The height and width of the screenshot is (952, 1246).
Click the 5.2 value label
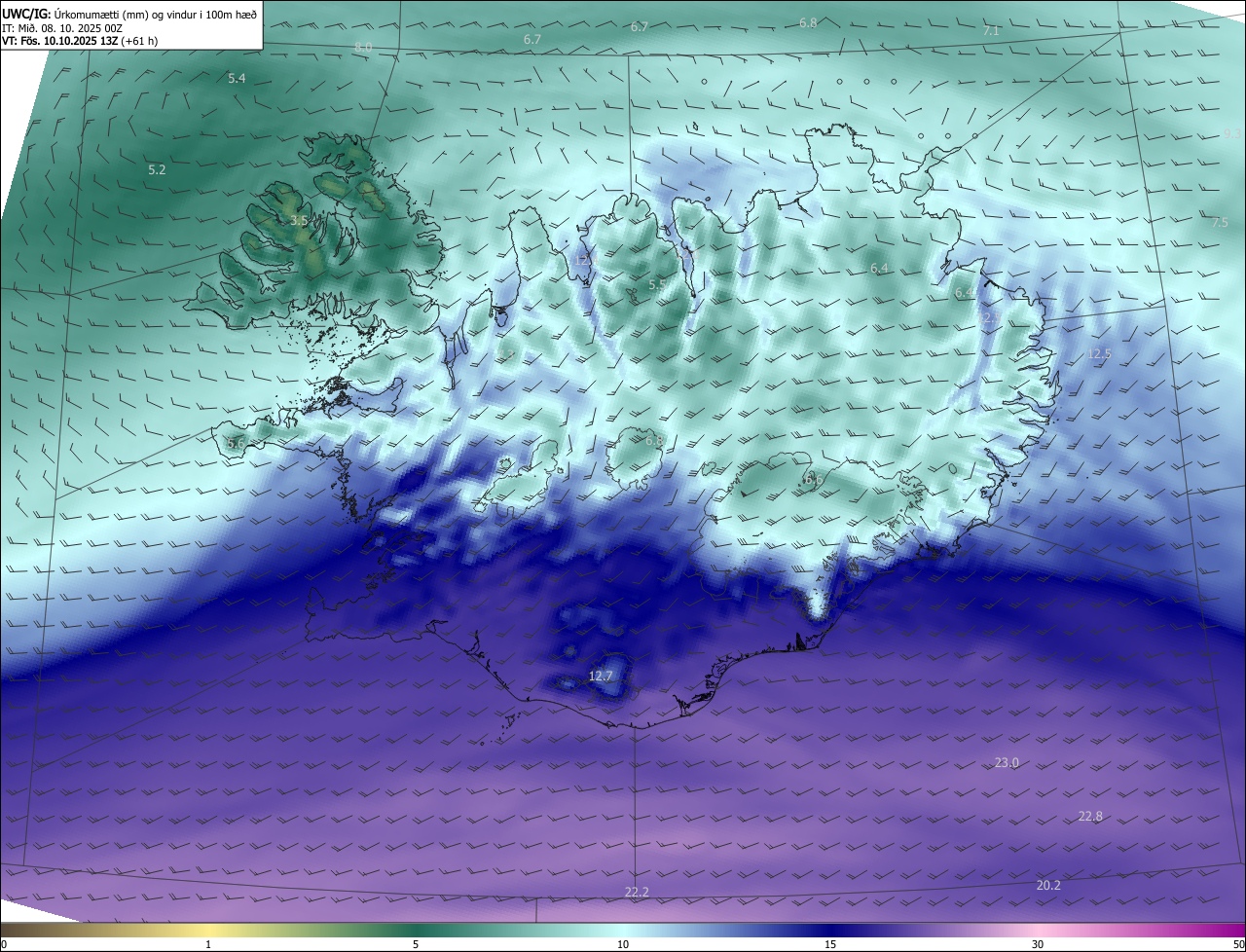click(157, 169)
